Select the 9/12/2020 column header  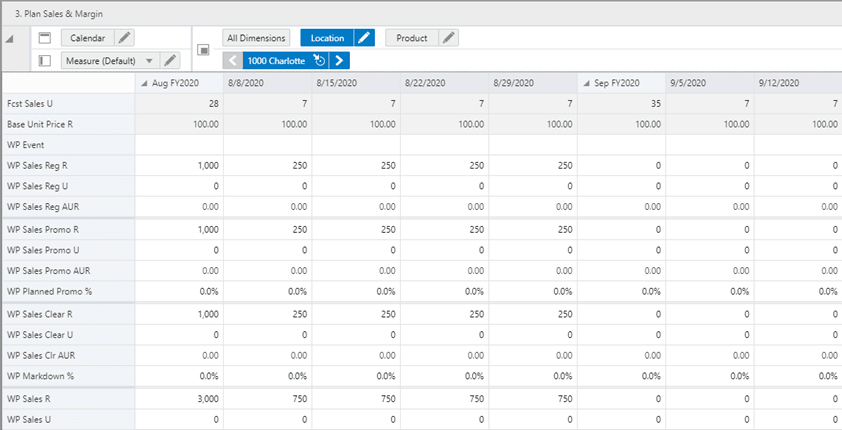(798, 83)
